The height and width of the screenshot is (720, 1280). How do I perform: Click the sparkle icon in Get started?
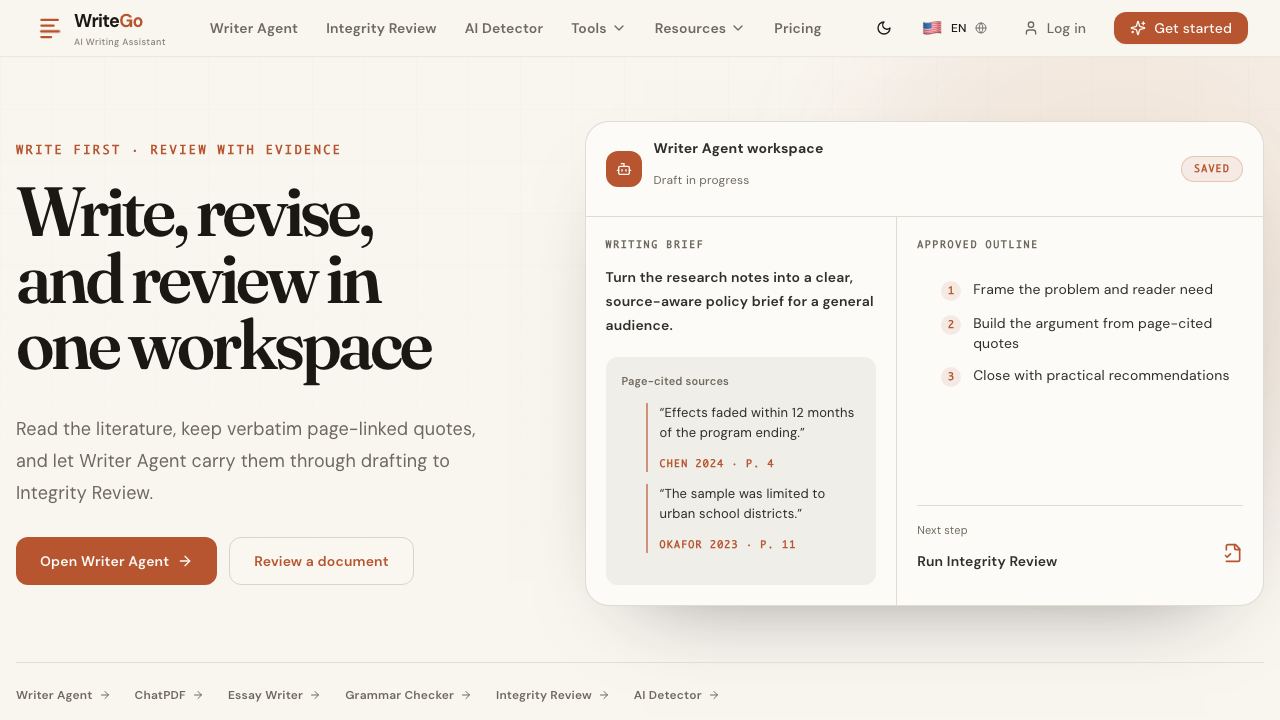tap(1138, 28)
